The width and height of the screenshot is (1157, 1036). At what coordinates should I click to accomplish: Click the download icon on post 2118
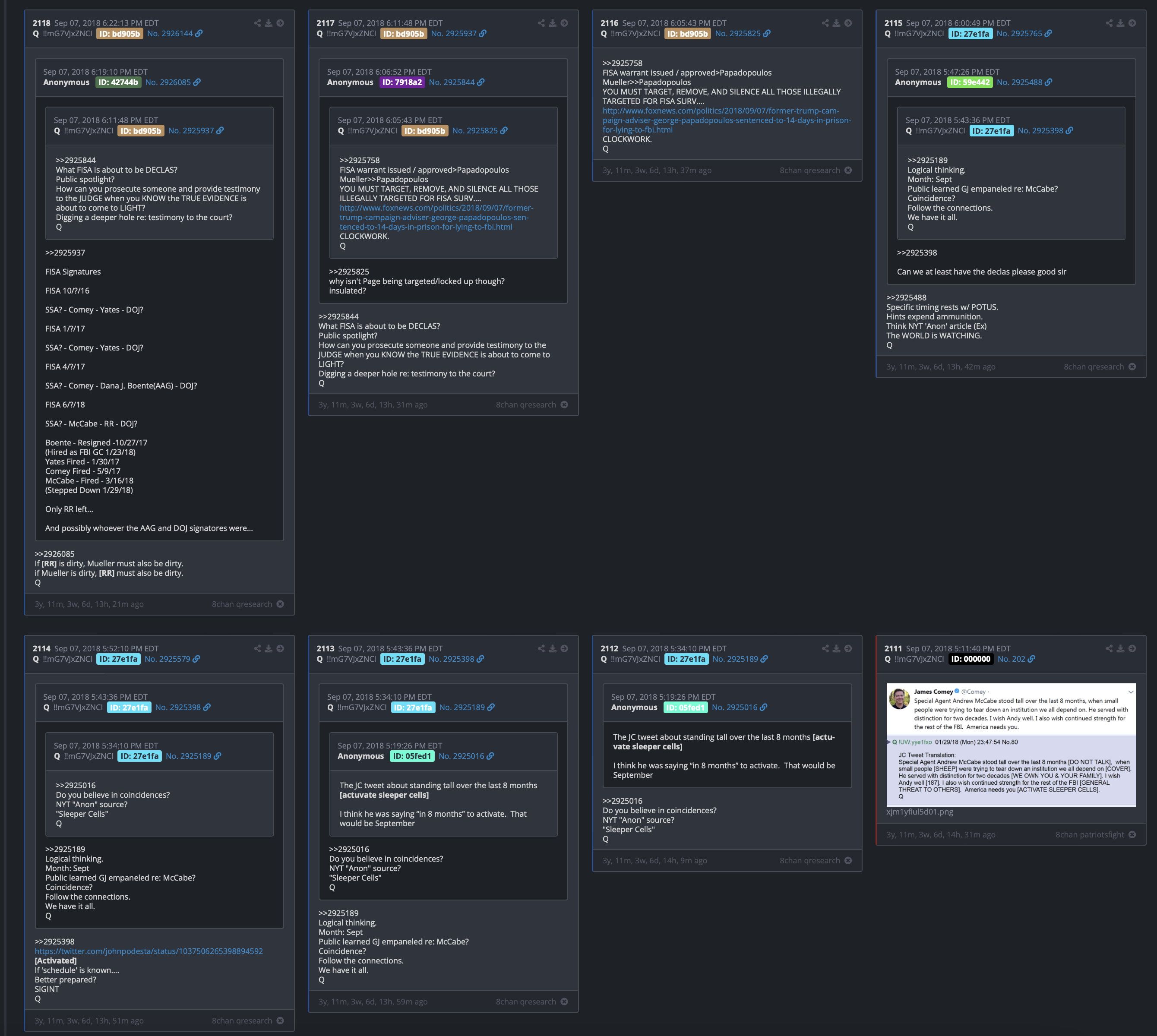269,23
